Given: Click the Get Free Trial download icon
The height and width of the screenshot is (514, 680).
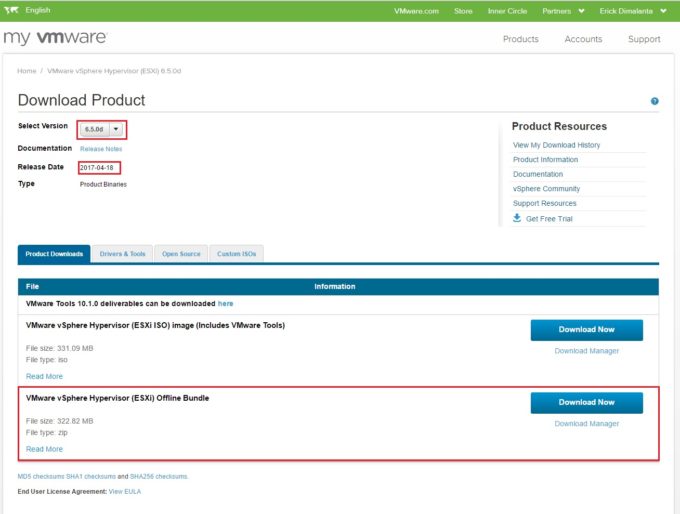Looking at the screenshot, I should point(517,218).
